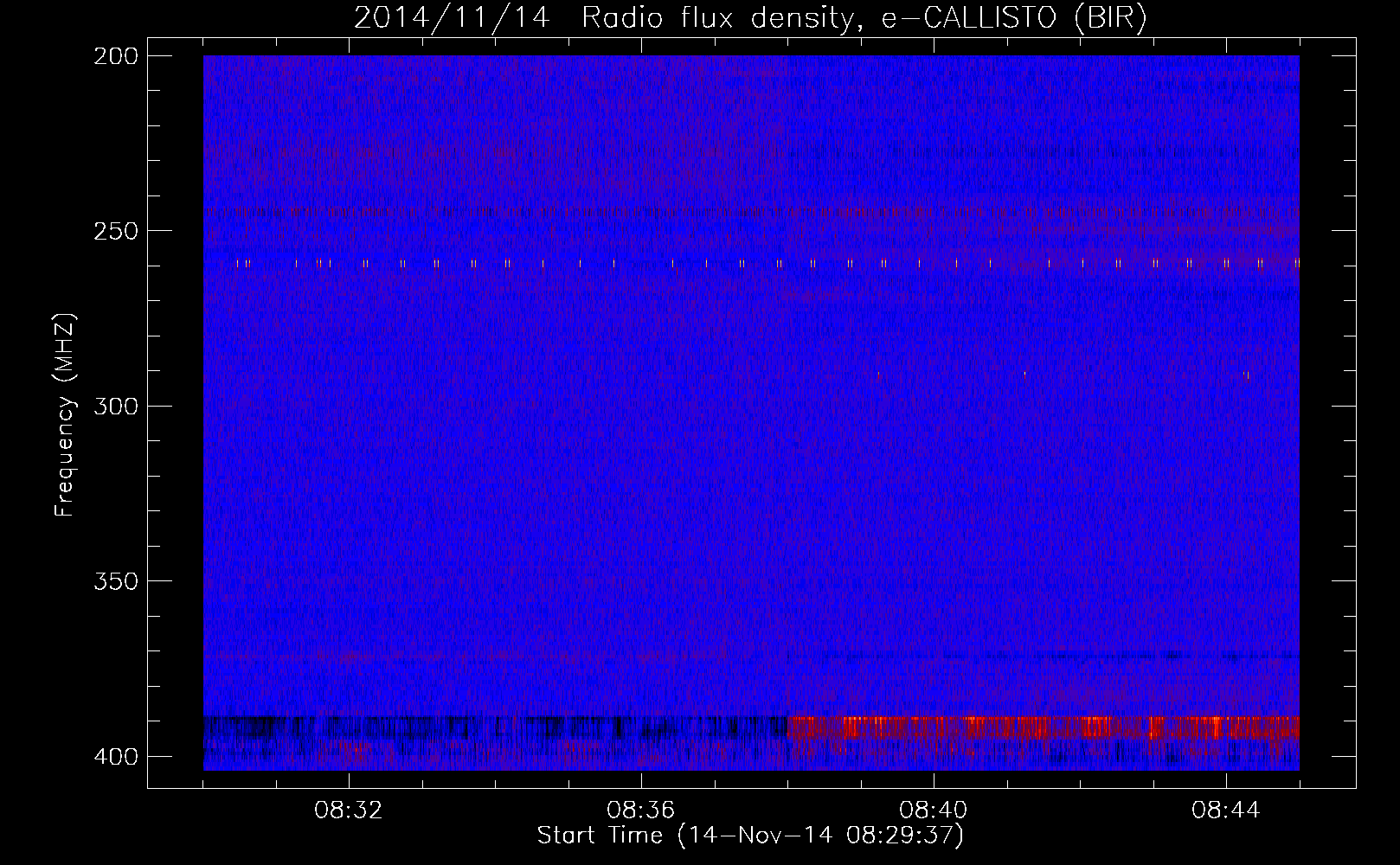The height and width of the screenshot is (865, 1400).
Task: Click the 200 frequency tick label
Action: pos(114,56)
